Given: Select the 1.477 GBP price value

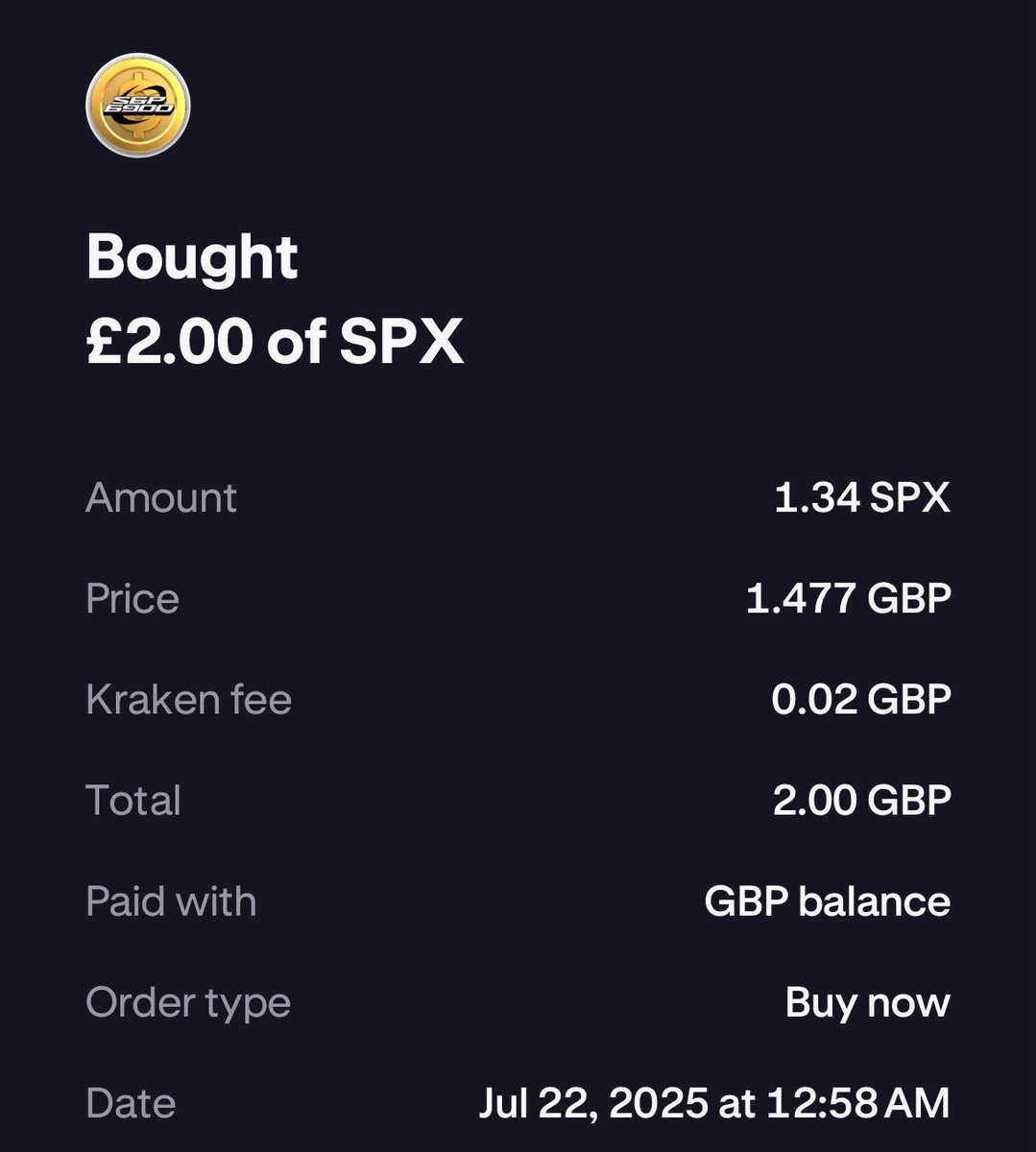Looking at the screenshot, I should (849, 598).
